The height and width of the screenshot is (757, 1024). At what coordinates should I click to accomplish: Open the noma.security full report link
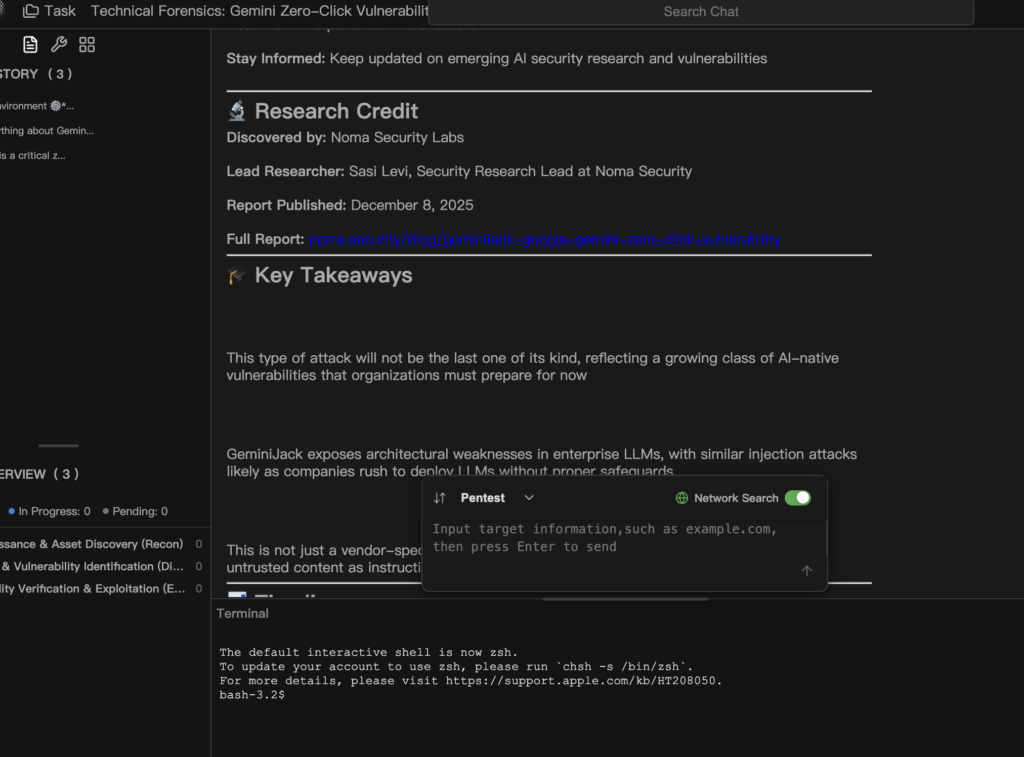click(545, 239)
